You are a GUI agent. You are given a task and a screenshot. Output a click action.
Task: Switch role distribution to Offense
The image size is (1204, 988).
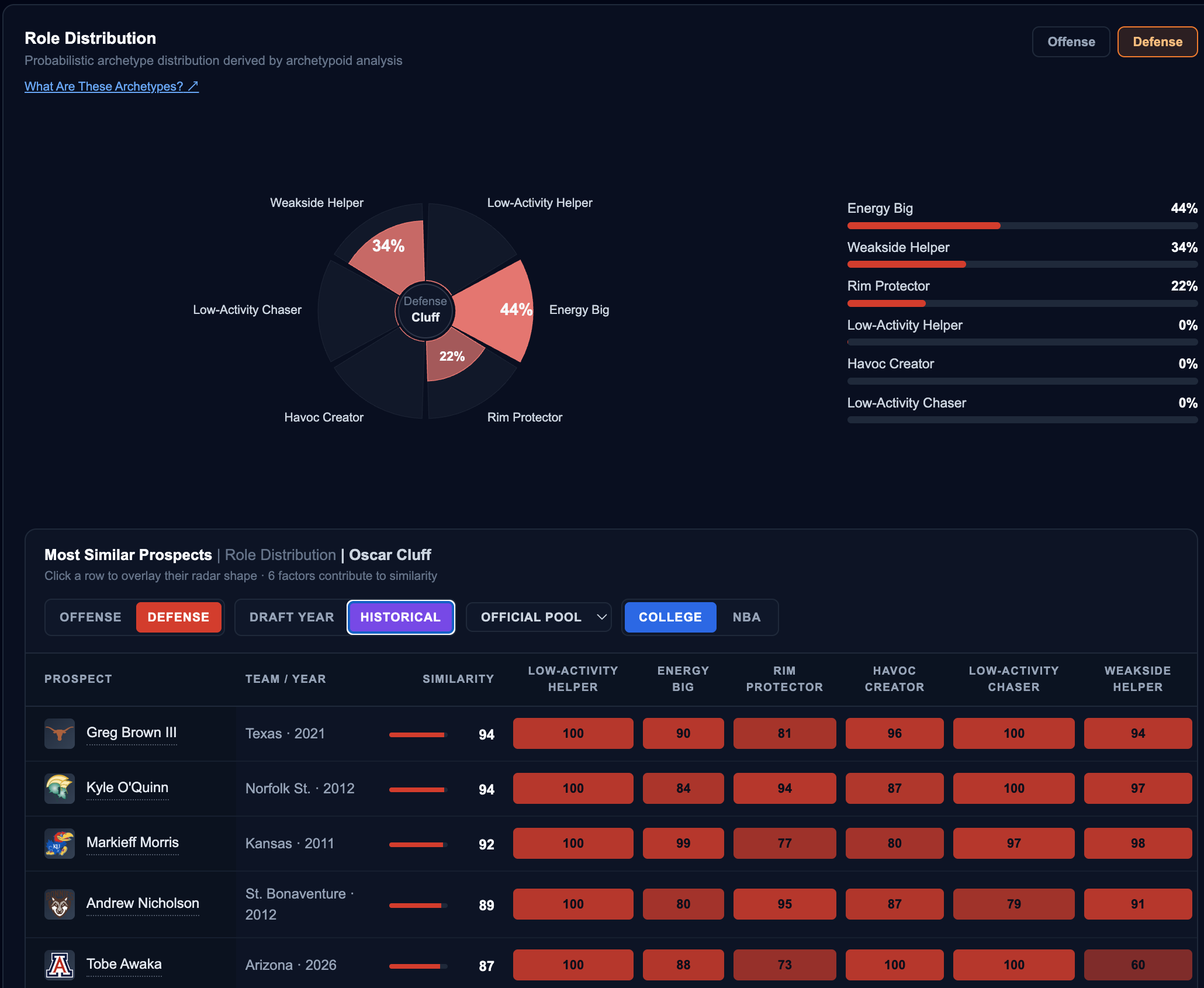coord(1071,42)
